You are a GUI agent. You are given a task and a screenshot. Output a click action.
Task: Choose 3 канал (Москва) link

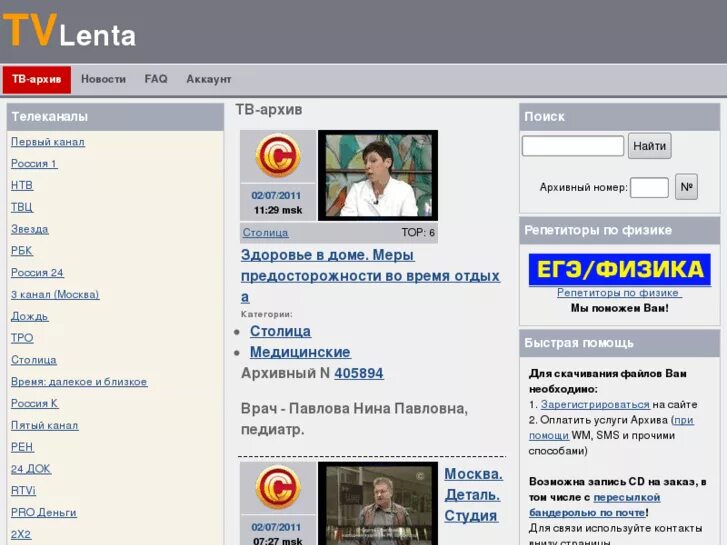click(x=55, y=295)
